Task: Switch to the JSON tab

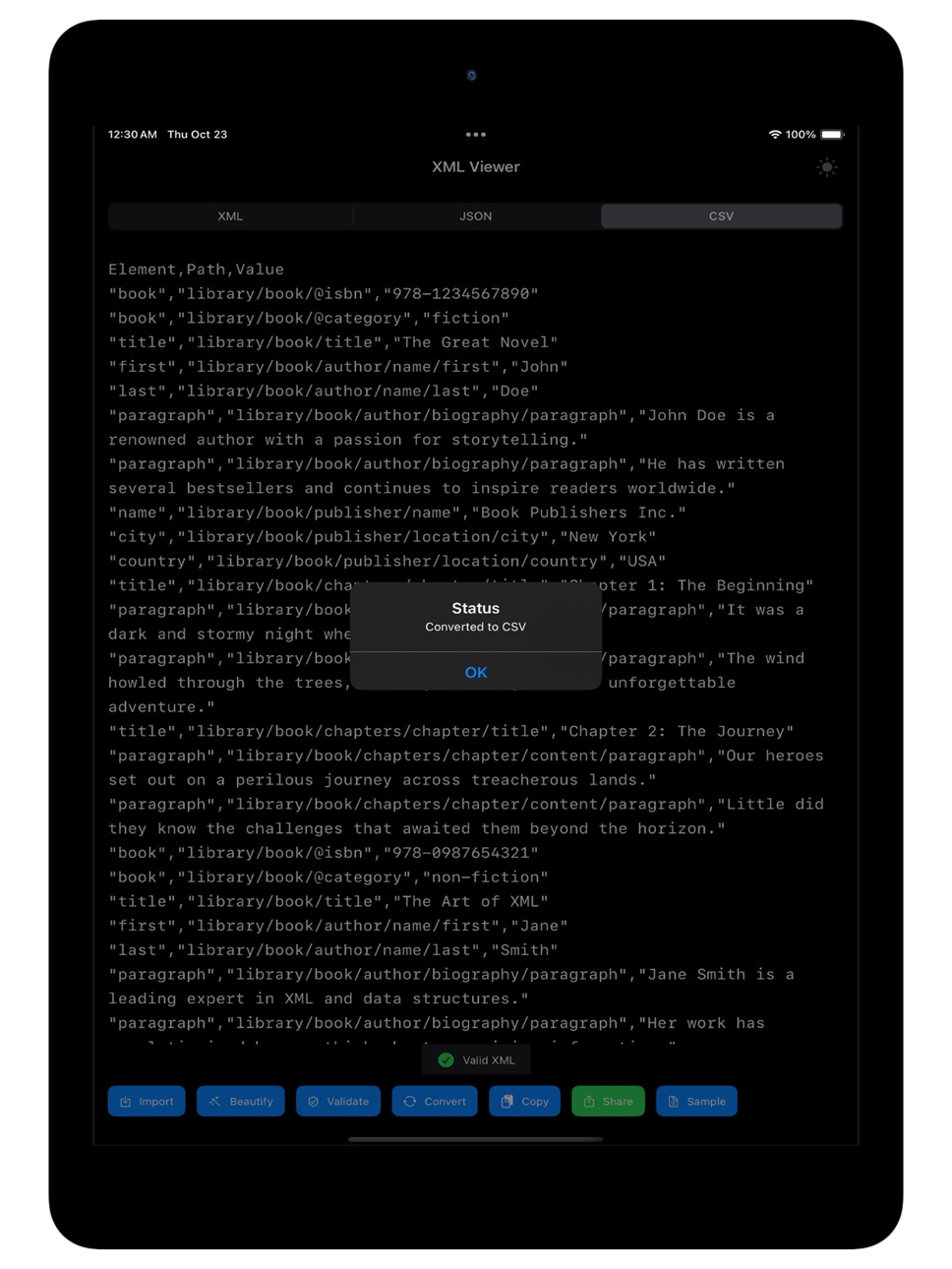Action: 476,216
